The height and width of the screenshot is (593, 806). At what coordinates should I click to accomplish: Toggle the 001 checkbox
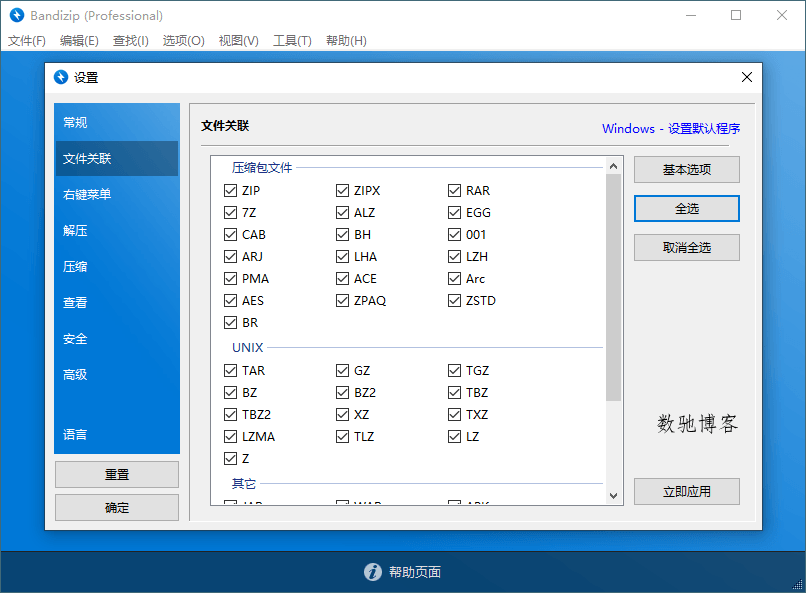[454, 234]
